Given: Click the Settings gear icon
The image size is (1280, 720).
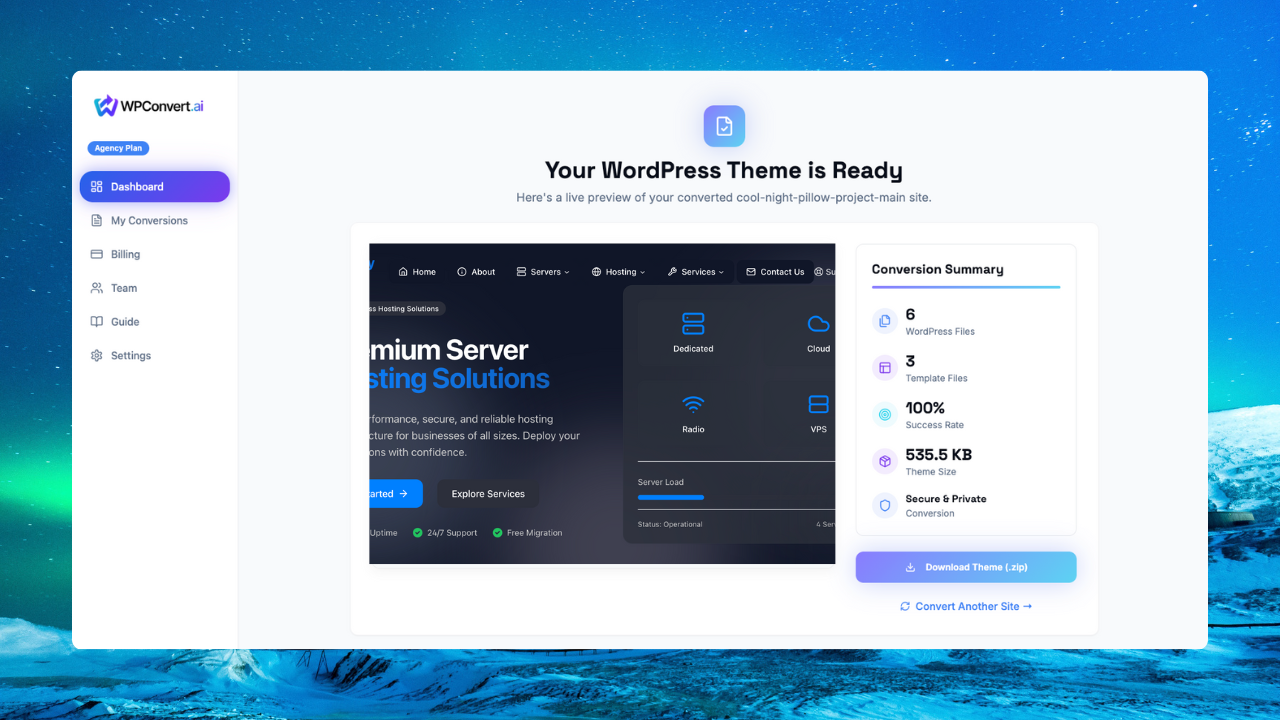Looking at the screenshot, I should pyautogui.click(x=97, y=356).
